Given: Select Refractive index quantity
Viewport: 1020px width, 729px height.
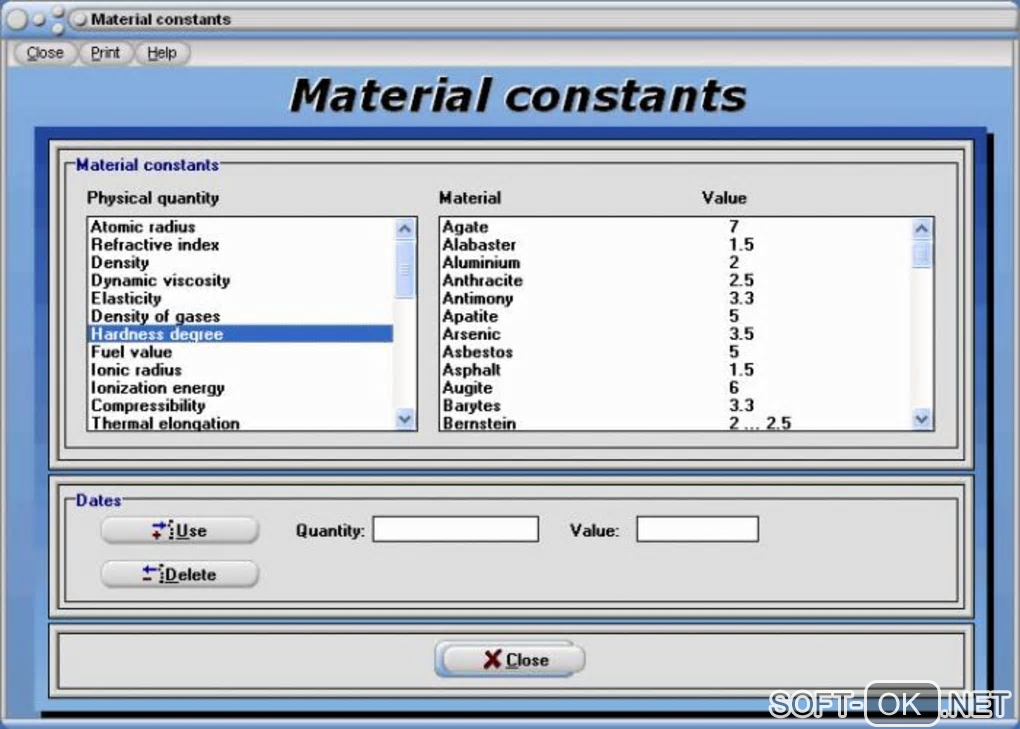Looking at the screenshot, I should pyautogui.click(x=240, y=245).
